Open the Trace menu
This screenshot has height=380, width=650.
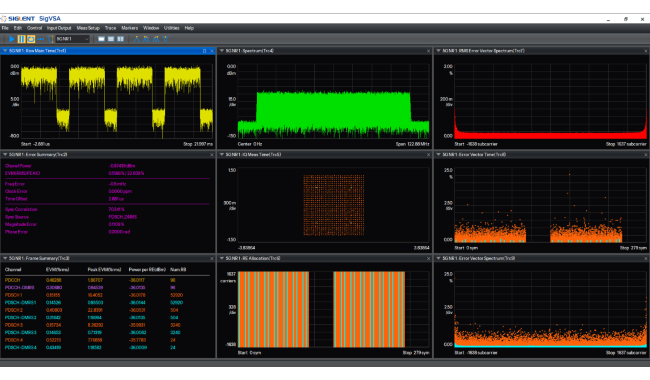pos(110,28)
